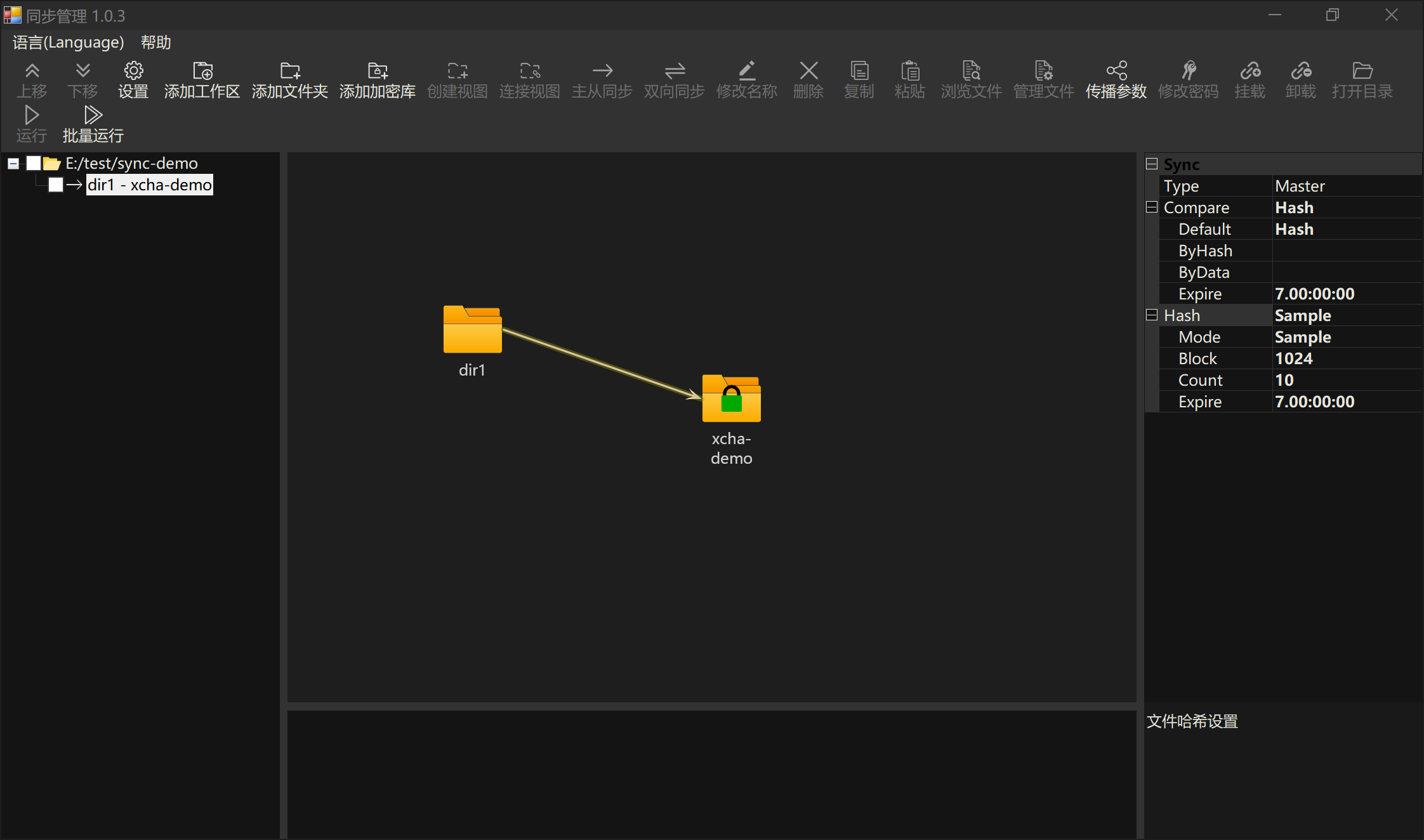
Task: Open the 语言(Language) menu
Action: coord(68,43)
